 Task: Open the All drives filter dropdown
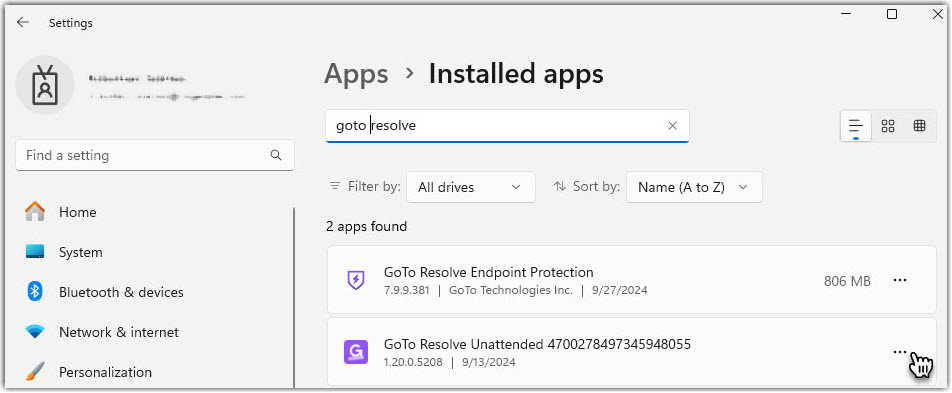(x=471, y=187)
